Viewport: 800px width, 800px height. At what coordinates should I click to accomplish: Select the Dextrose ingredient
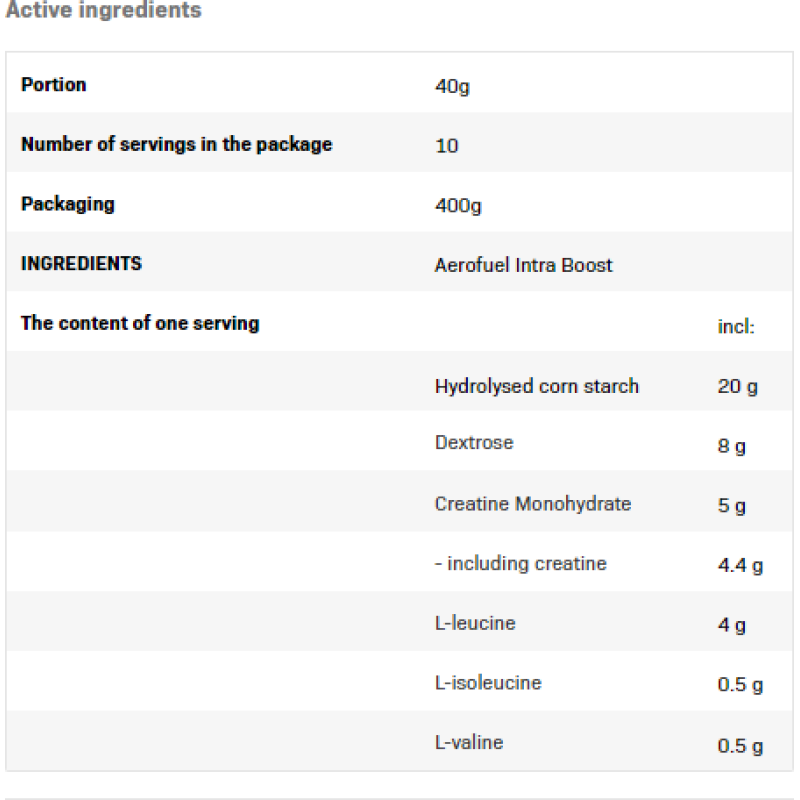(474, 443)
